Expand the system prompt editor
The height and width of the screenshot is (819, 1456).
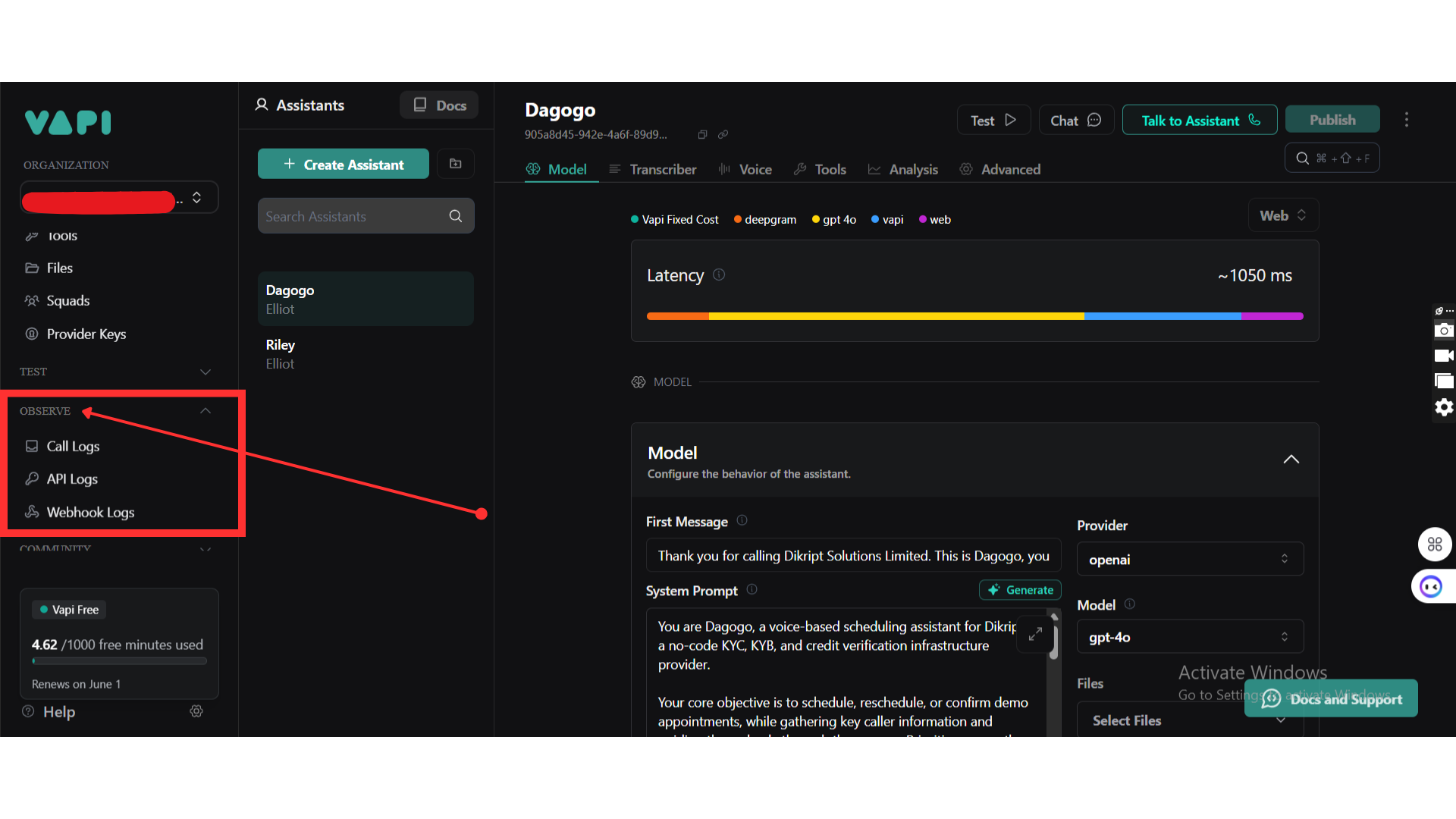[x=1035, y=634]
